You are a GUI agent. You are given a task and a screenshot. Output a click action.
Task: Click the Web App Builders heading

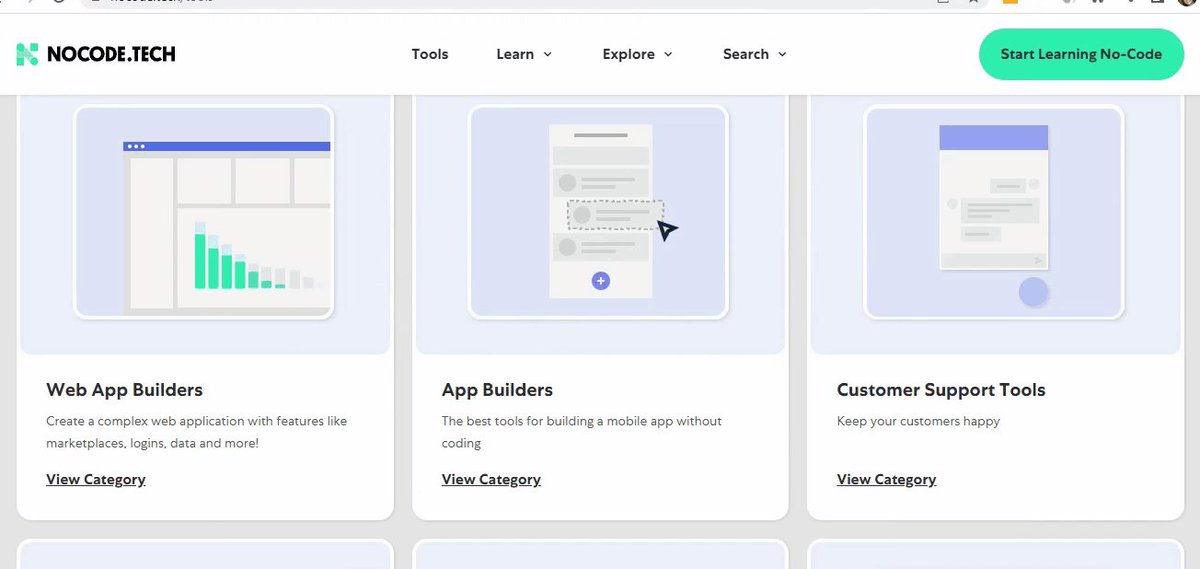pos(125,390)
